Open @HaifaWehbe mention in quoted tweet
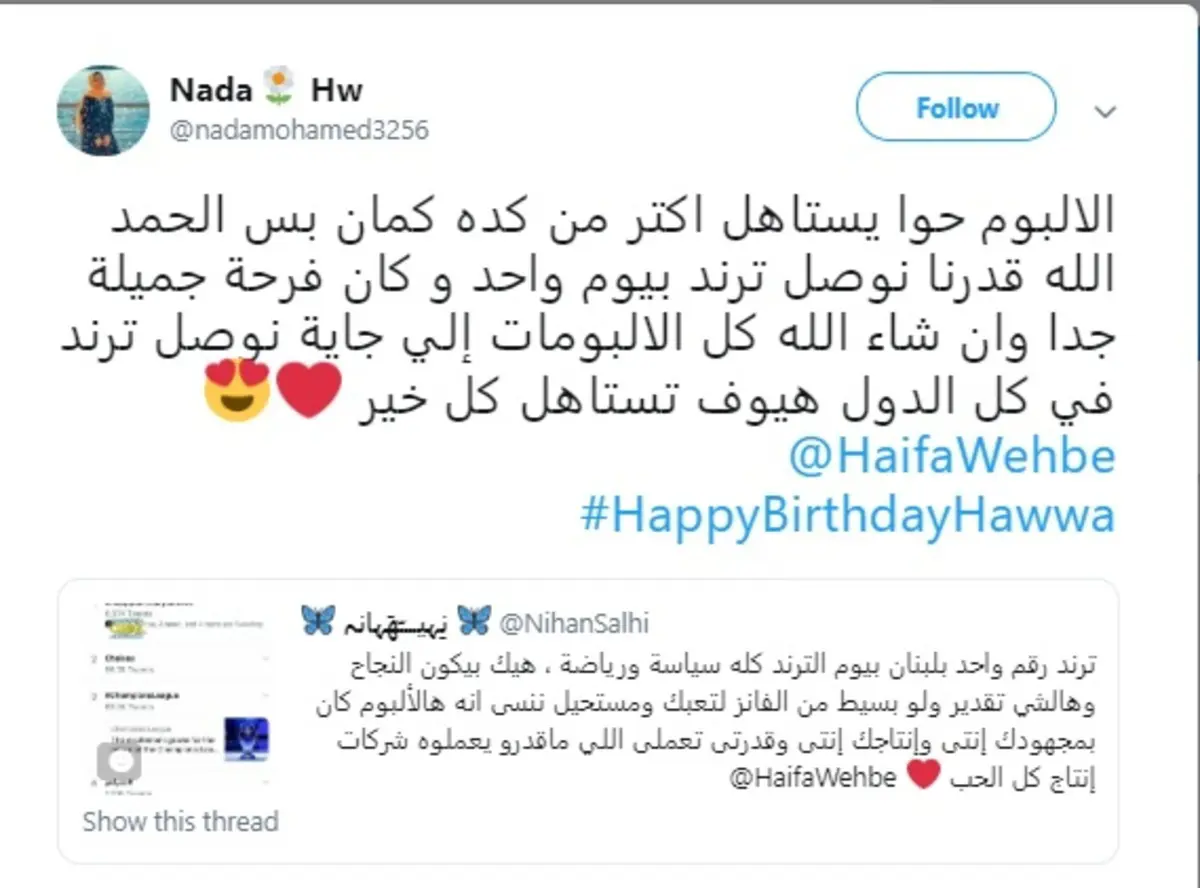The image size is (1200, 888). click(x=812, y=778)
